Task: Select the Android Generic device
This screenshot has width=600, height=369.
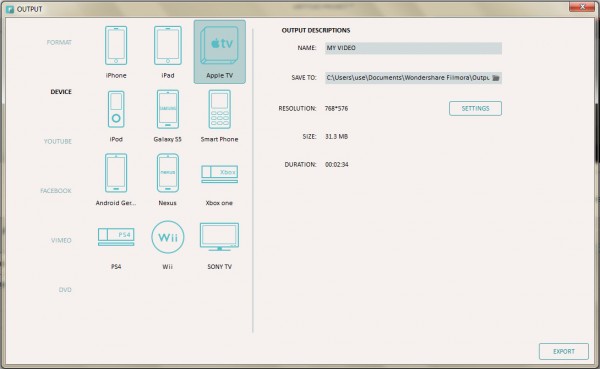Action: [x=116, y=179]
